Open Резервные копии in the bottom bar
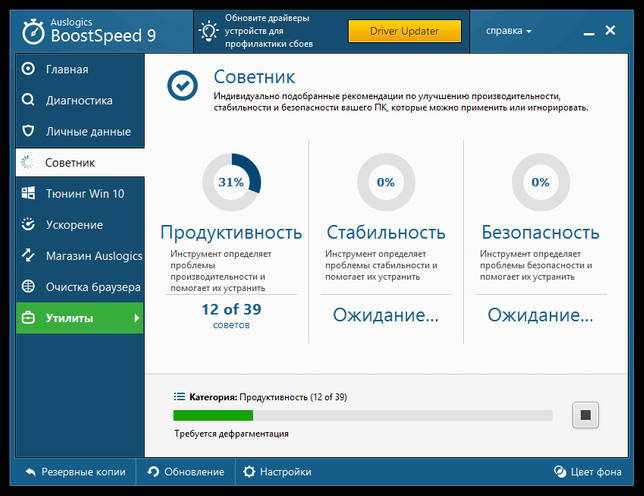This screenshot has height=496, width=644. coord(75,472)
